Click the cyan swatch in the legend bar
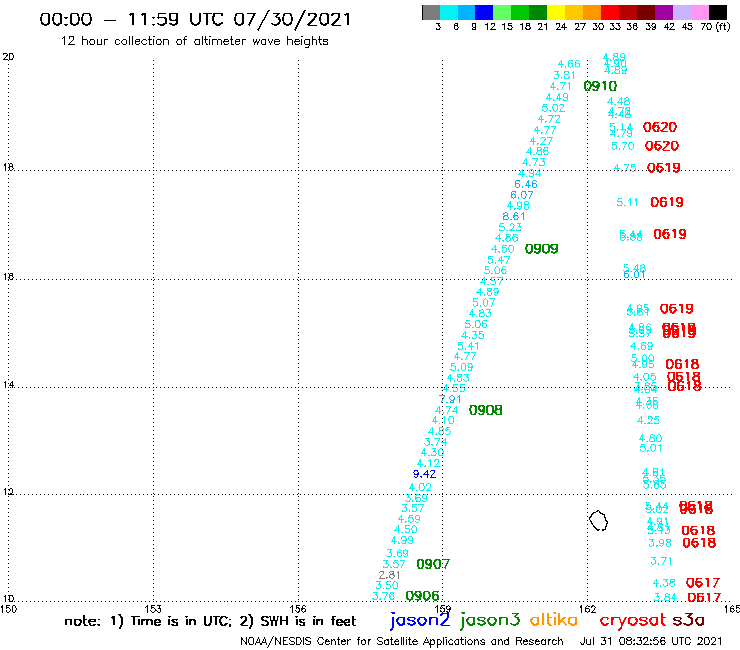 [x=449, y=12]
